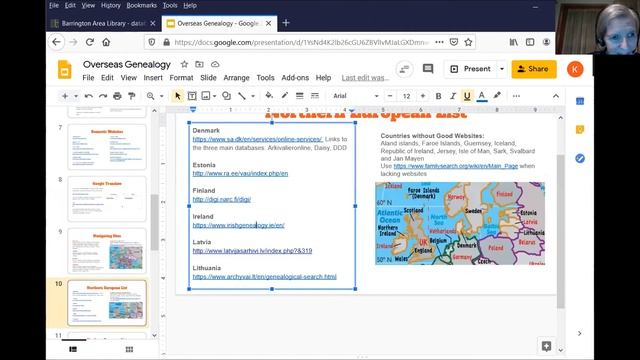Open the zoom level dropdown arrow

click(x=162, y=96)
